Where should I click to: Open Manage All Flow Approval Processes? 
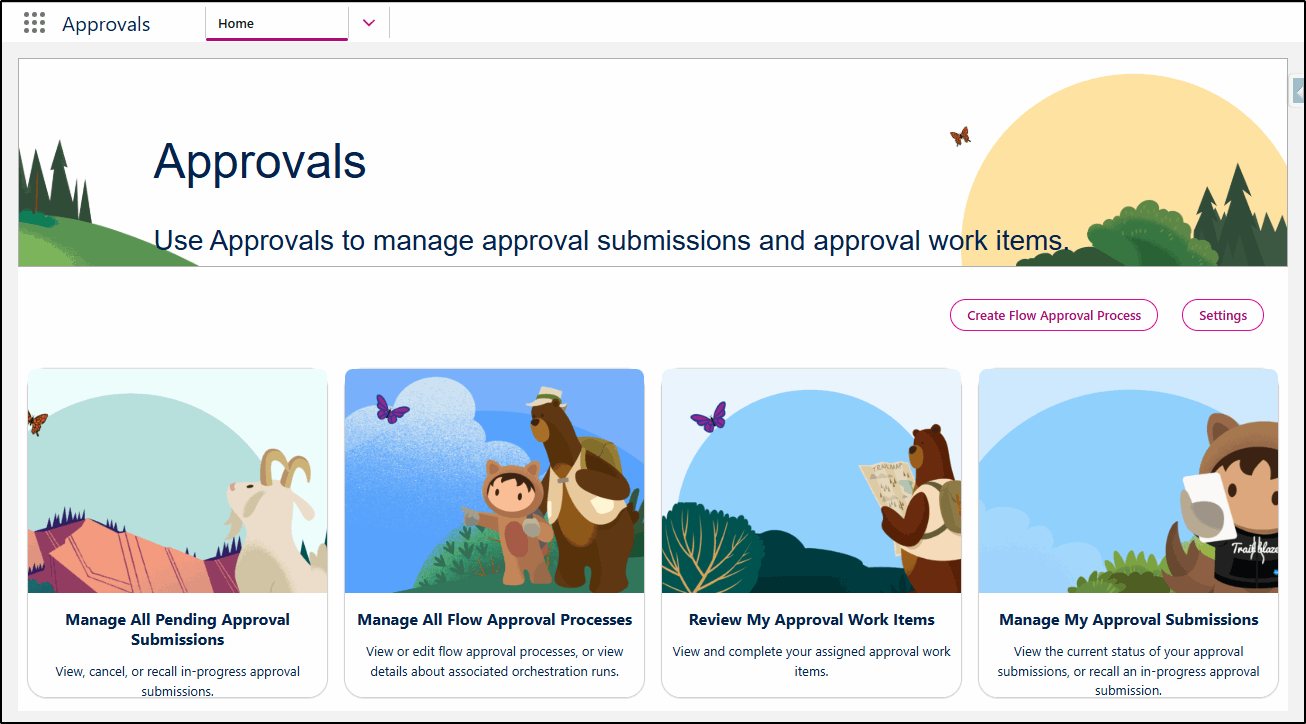pos(495,620)
